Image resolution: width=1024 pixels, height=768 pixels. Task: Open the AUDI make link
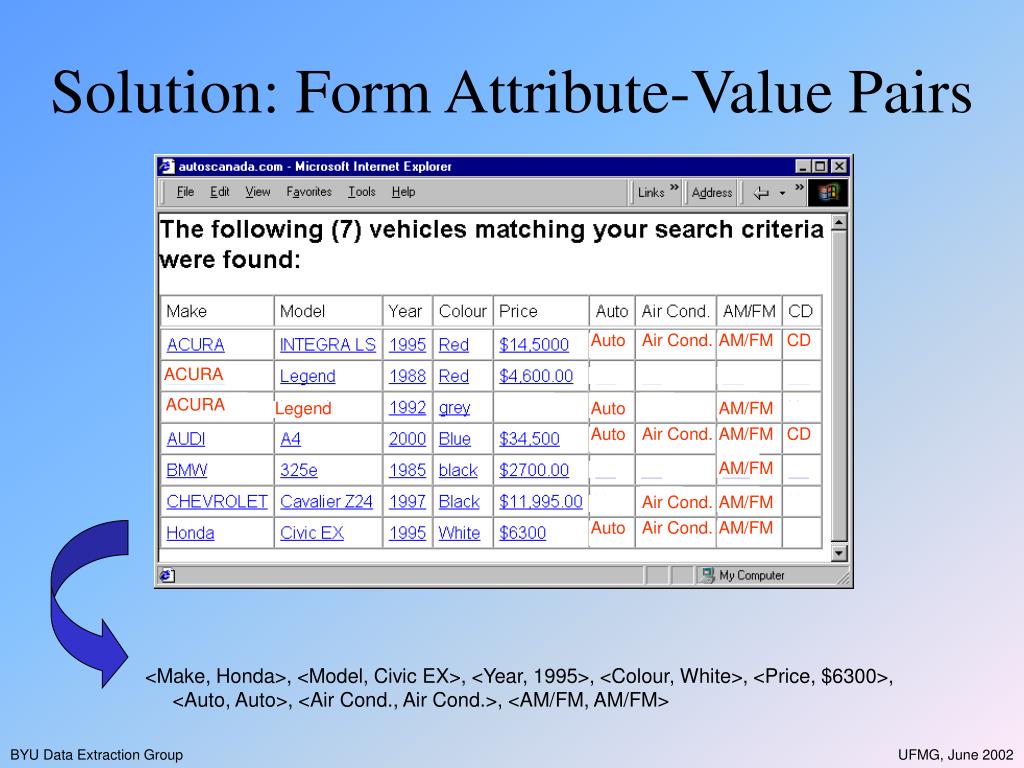click(x=185, y=439)
